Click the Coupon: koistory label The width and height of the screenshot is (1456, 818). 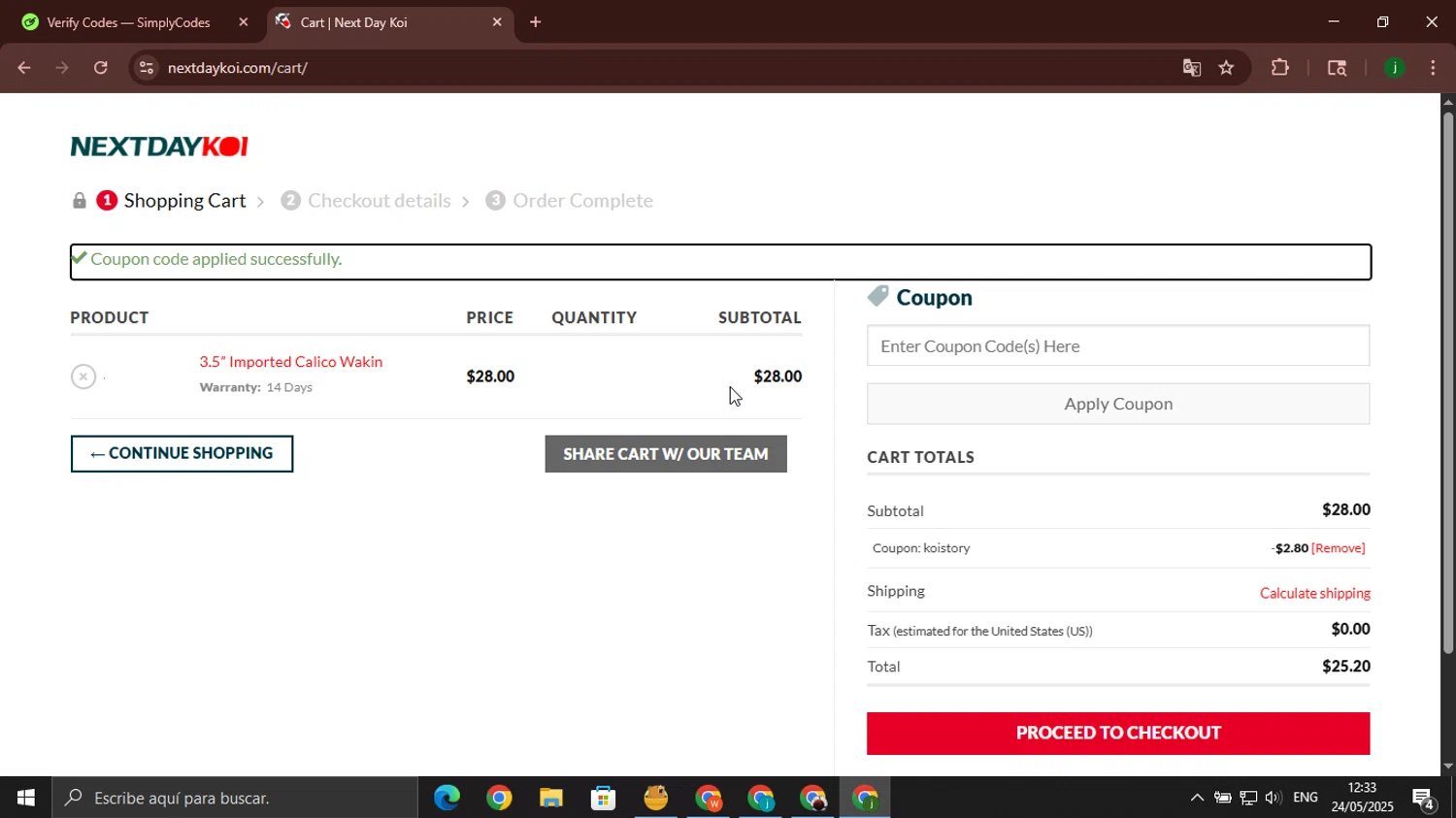click(x=921, y=548)
